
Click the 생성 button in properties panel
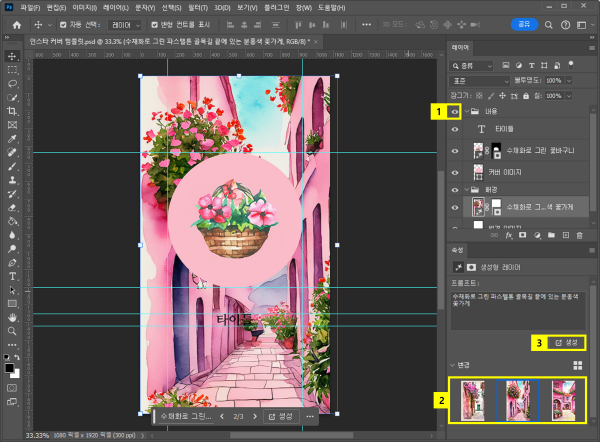(x=567, y=342)
